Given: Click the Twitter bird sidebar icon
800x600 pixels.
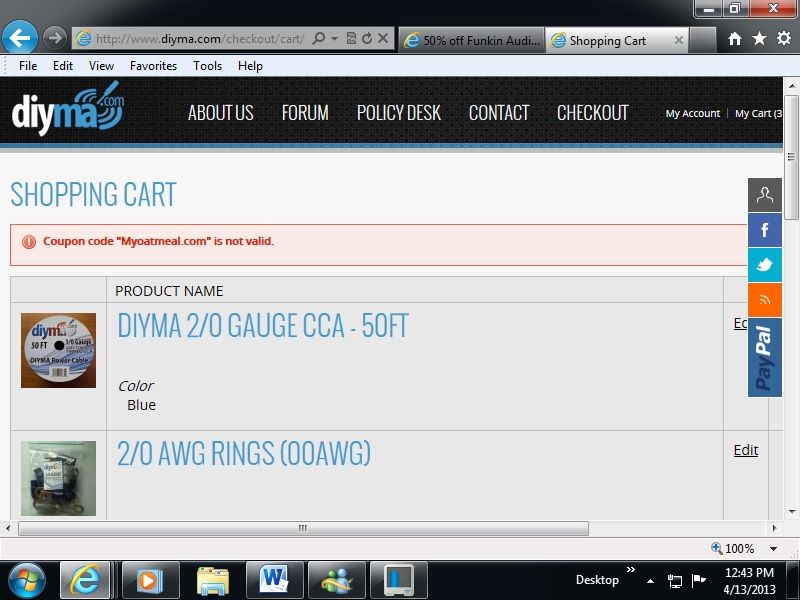Looking at the screenshot, I should pyautogui.click(x=765, y=265).
